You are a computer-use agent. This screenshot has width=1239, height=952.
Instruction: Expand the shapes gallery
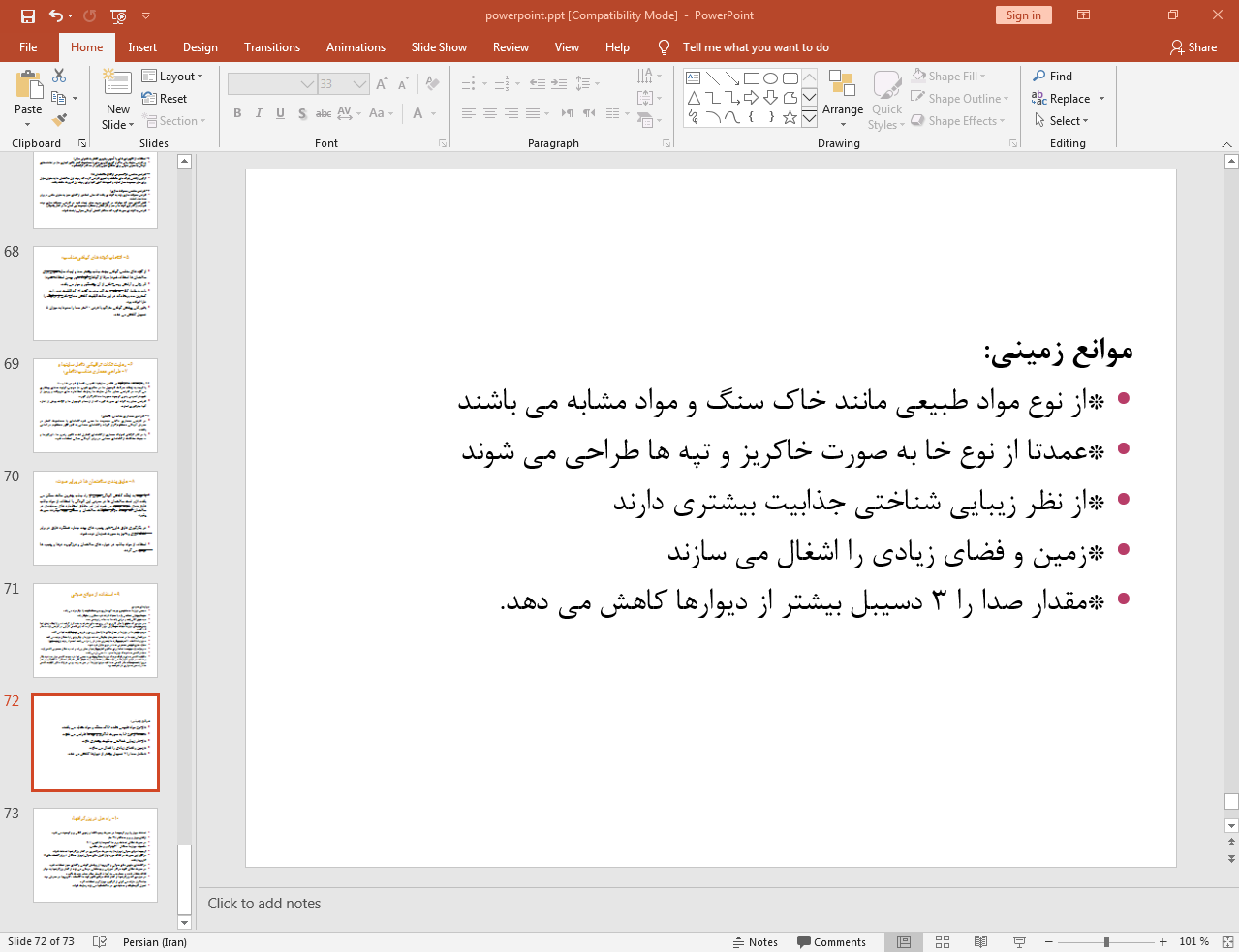[x=809, y=117]
